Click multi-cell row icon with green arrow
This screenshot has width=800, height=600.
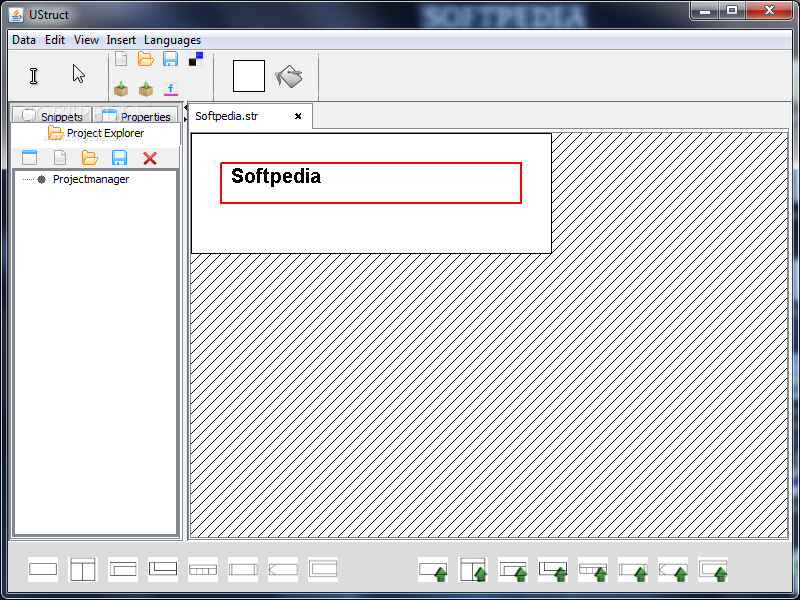tap(593, 569)
